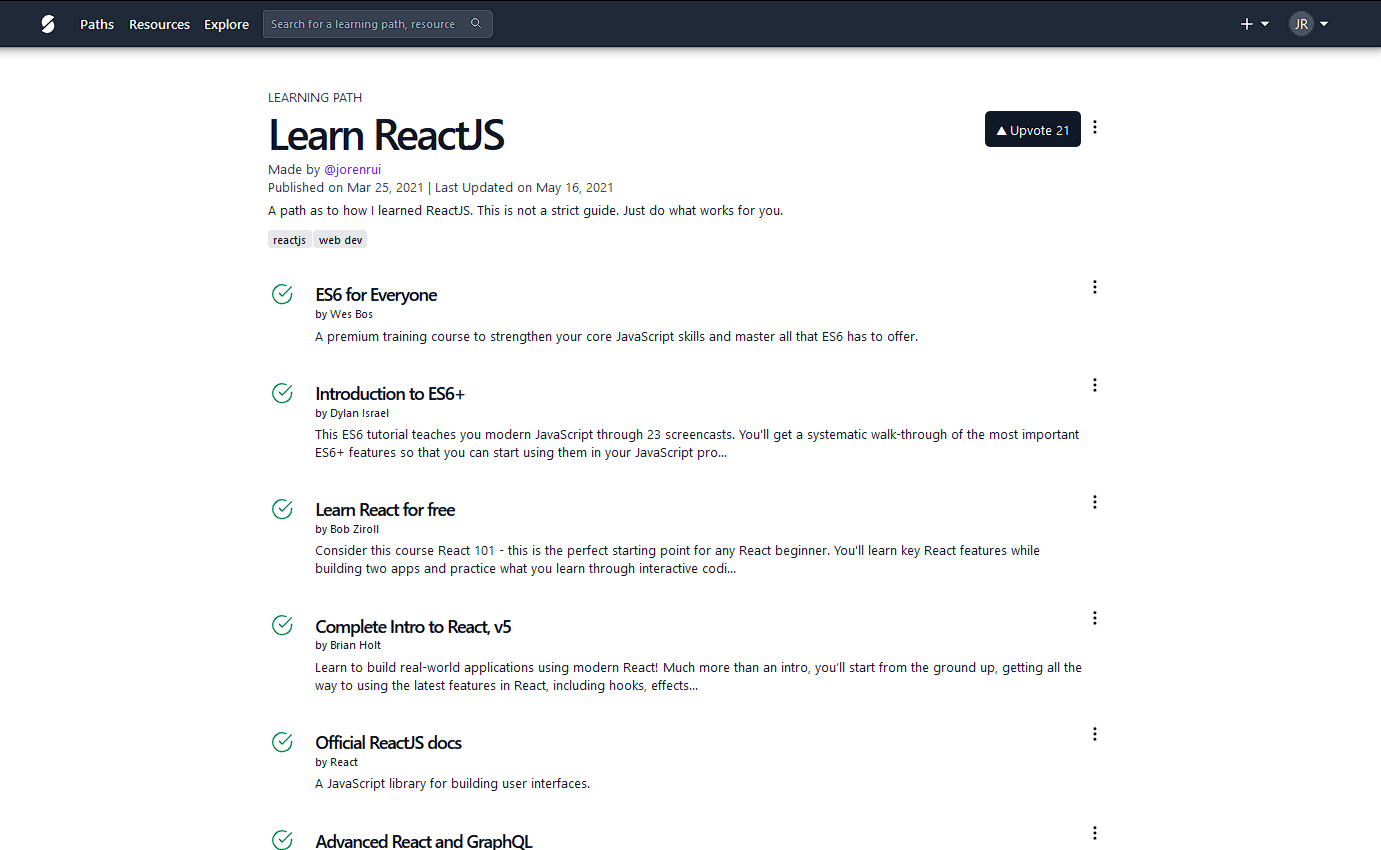Toggle completion checkmark on Introduction to ES6+
Viewport: 1381px width, 850px height.
point(281,393)
